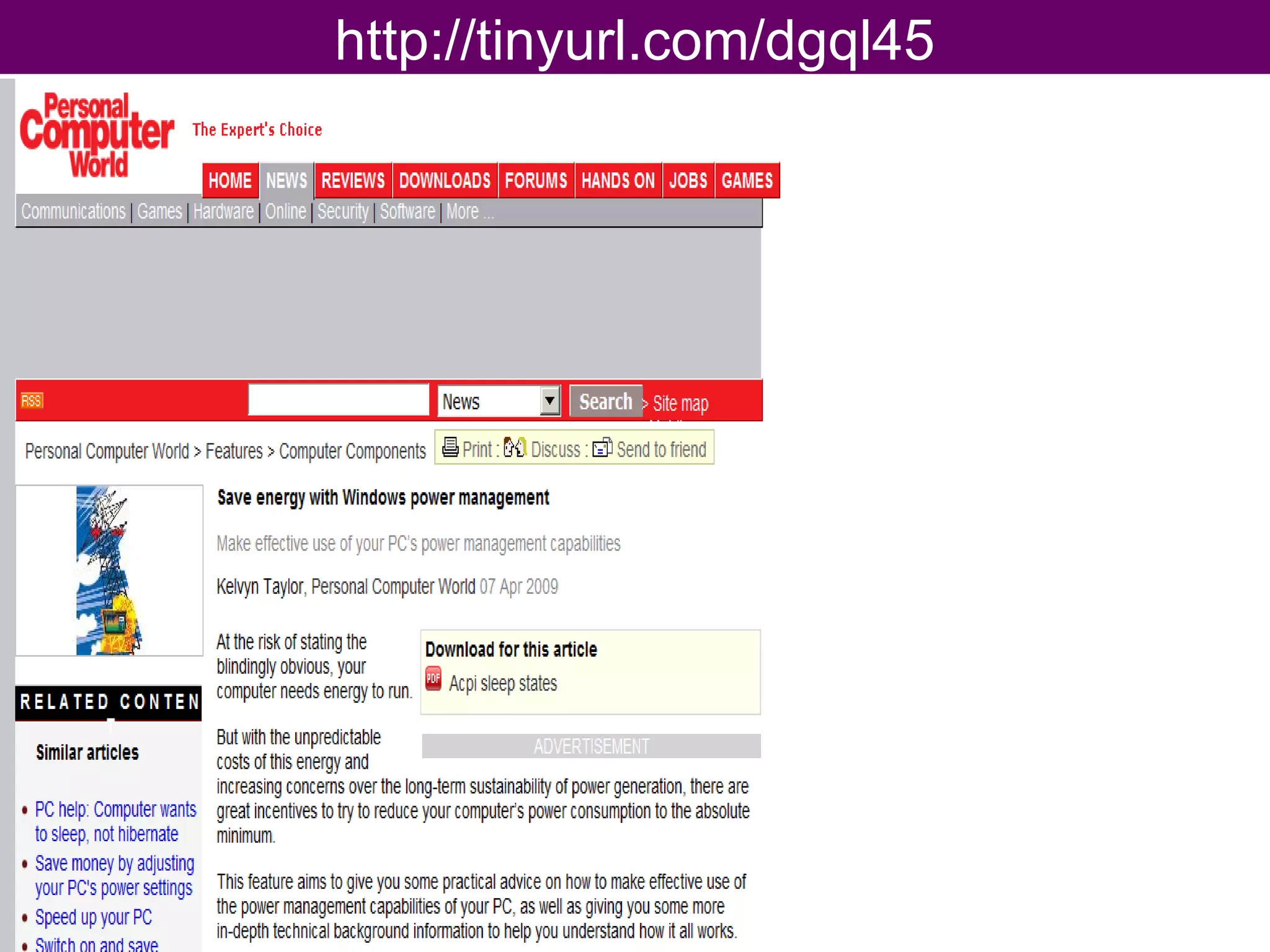Click the ADVERTISEMENT banner label
This screenshot has height=952, width=1270.
point(592,746)
